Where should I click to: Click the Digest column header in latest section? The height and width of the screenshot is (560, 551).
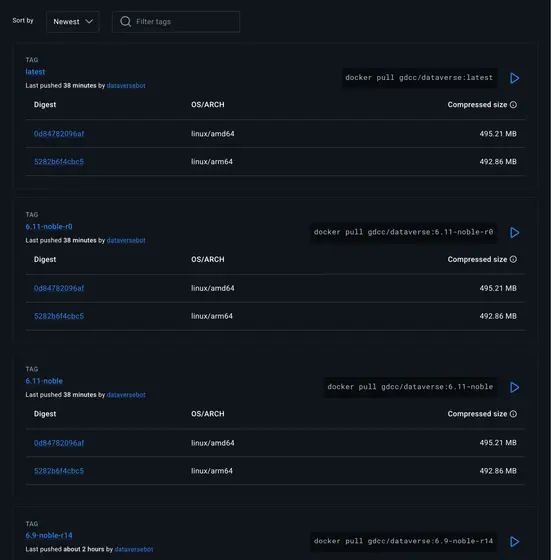[x=45, y=105]
